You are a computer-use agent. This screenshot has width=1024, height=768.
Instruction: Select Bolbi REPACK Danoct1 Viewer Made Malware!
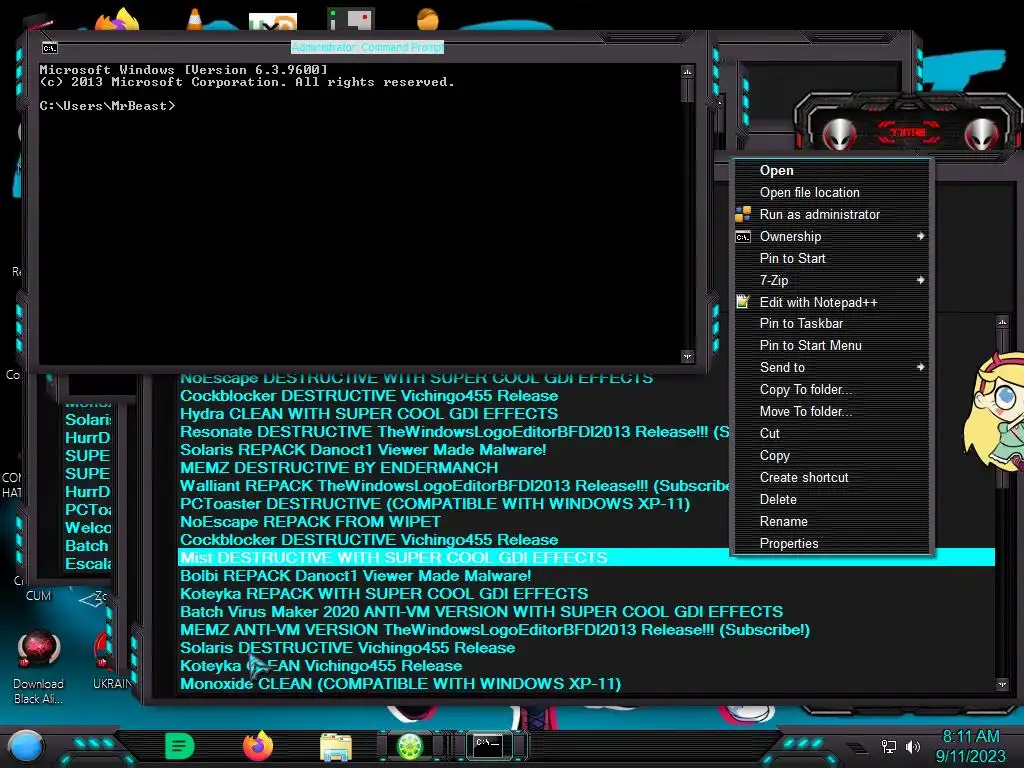(355, 576)
